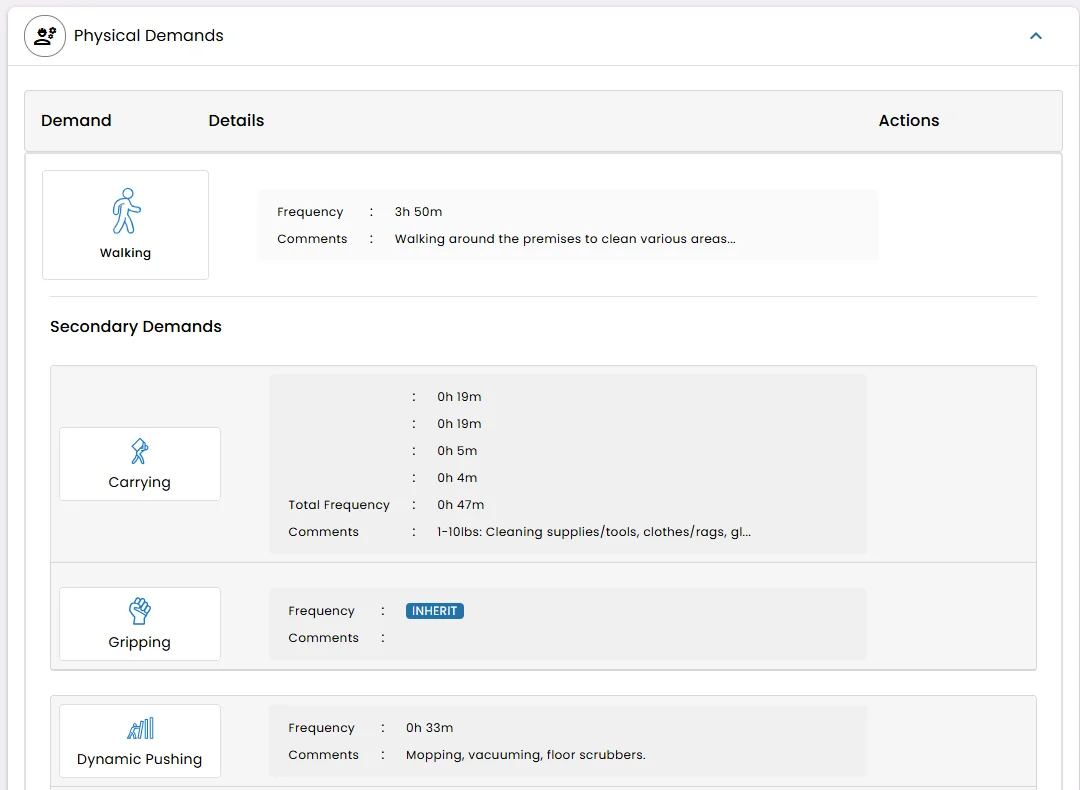Open the truncated Walking comments text
This screenshot has width=1080, height=790.
[x=565, y=239]
